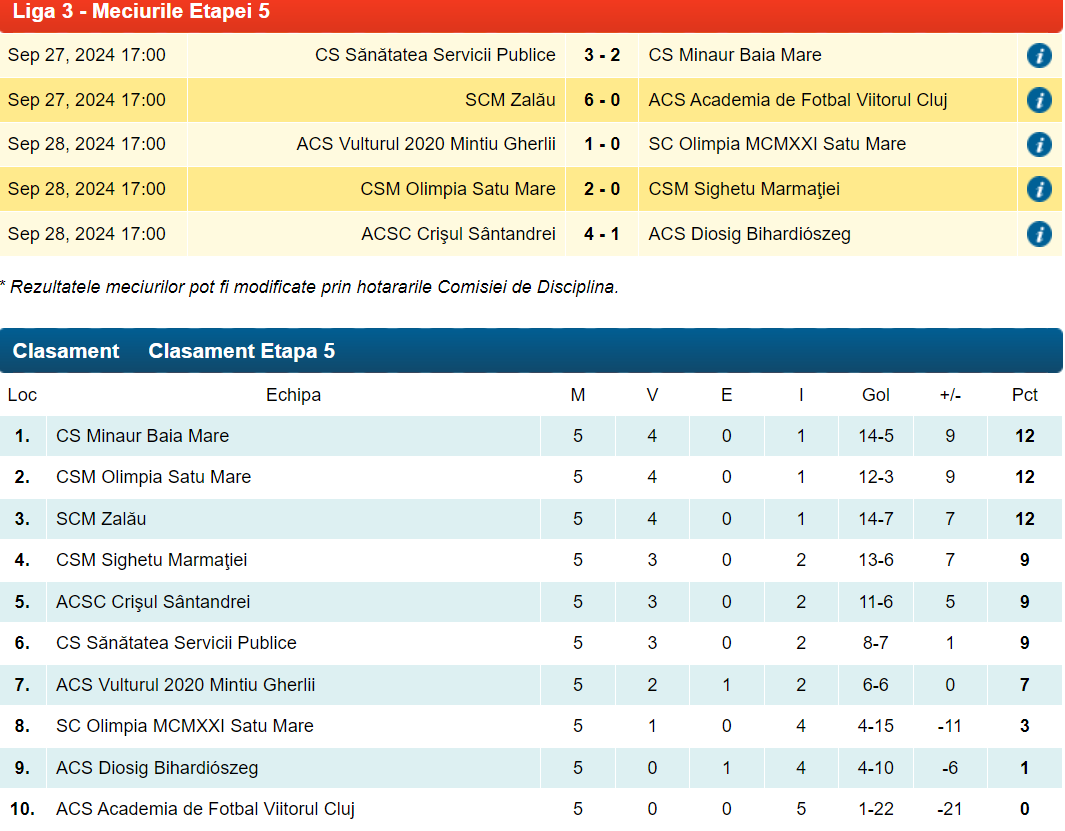Viewport: 1065px width, 831px height.
Task: Open info icon for Vulturul Mintiu Gherlii match
Action: (1039, 144)
